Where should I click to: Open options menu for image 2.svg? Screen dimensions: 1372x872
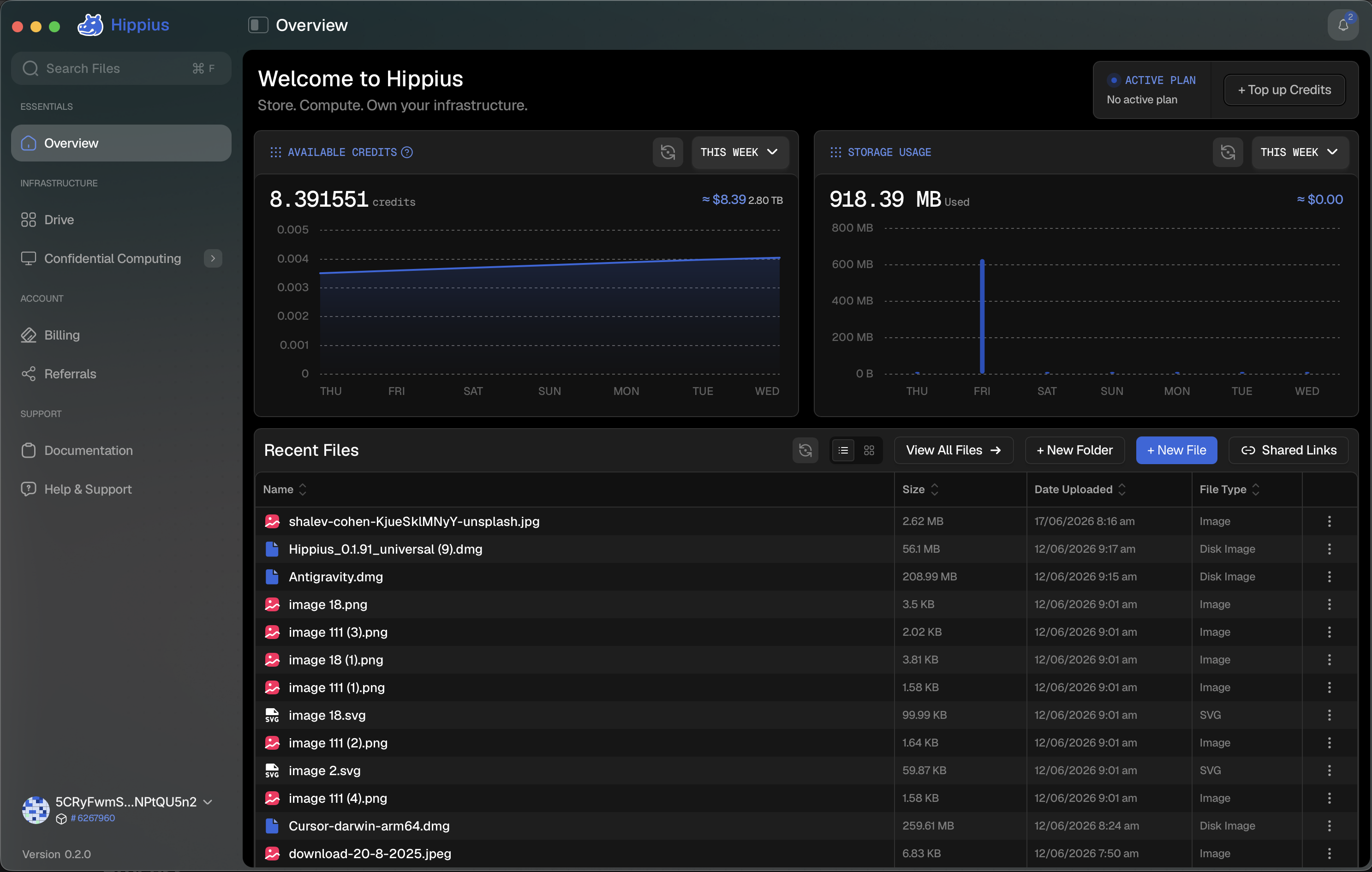(x=1329, y=770)
